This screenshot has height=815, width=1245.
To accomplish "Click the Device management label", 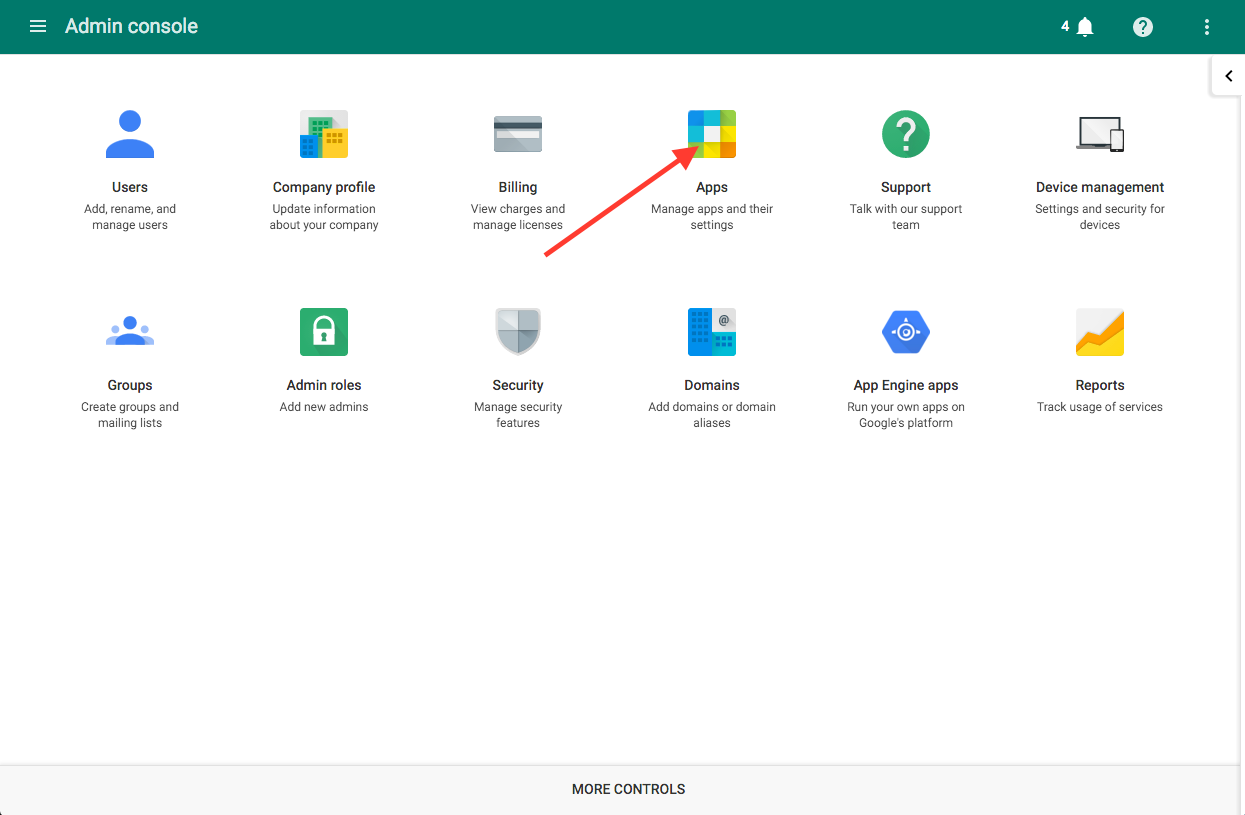I will coord(1100,187).
